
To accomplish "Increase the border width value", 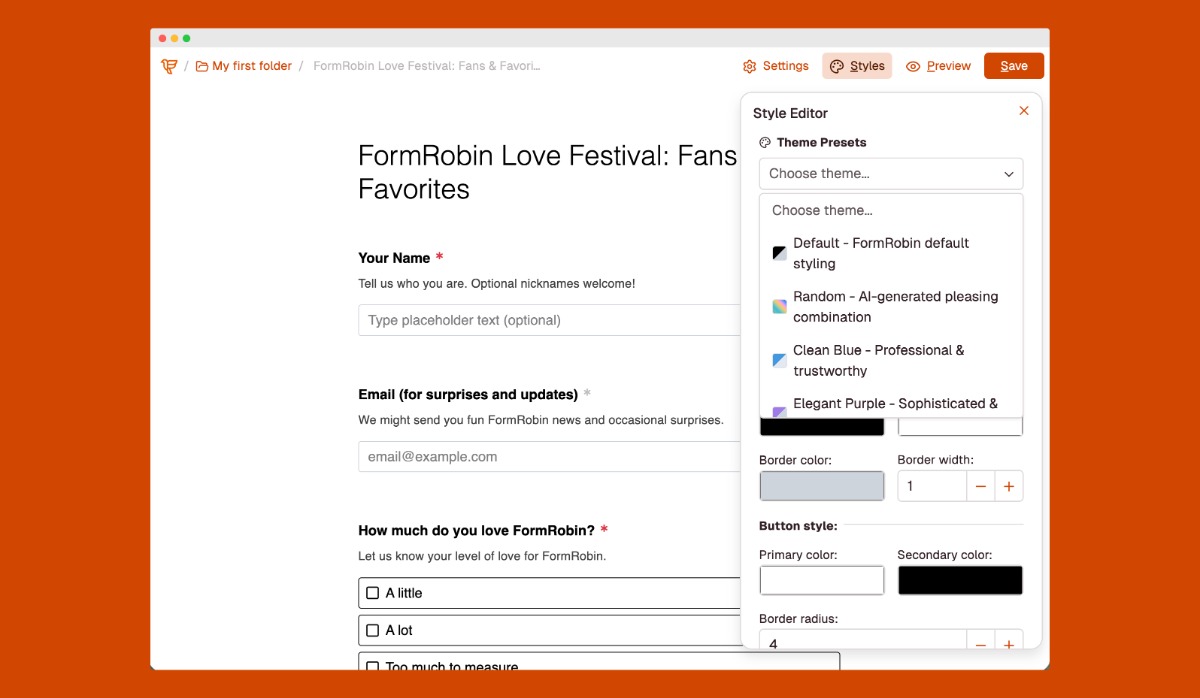I will [1008, 487].
